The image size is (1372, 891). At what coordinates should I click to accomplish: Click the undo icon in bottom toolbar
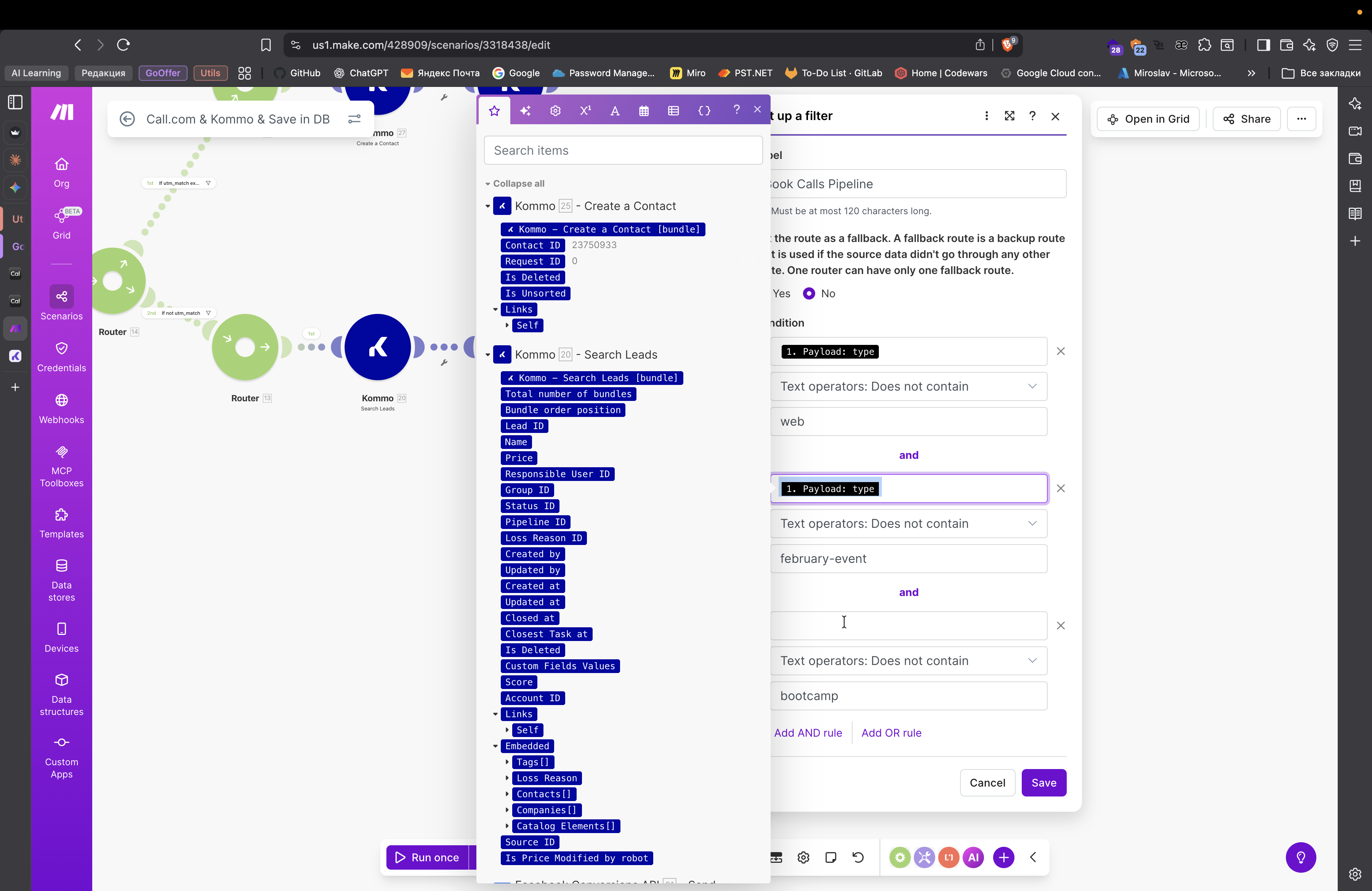pos(858,857)
